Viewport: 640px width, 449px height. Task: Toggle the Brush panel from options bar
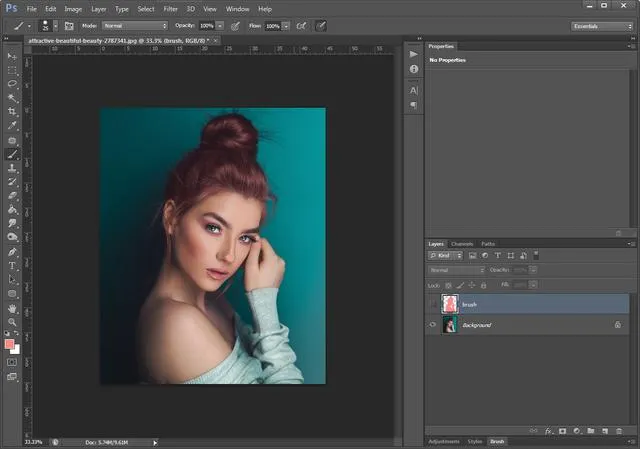[x=69, y=26]
